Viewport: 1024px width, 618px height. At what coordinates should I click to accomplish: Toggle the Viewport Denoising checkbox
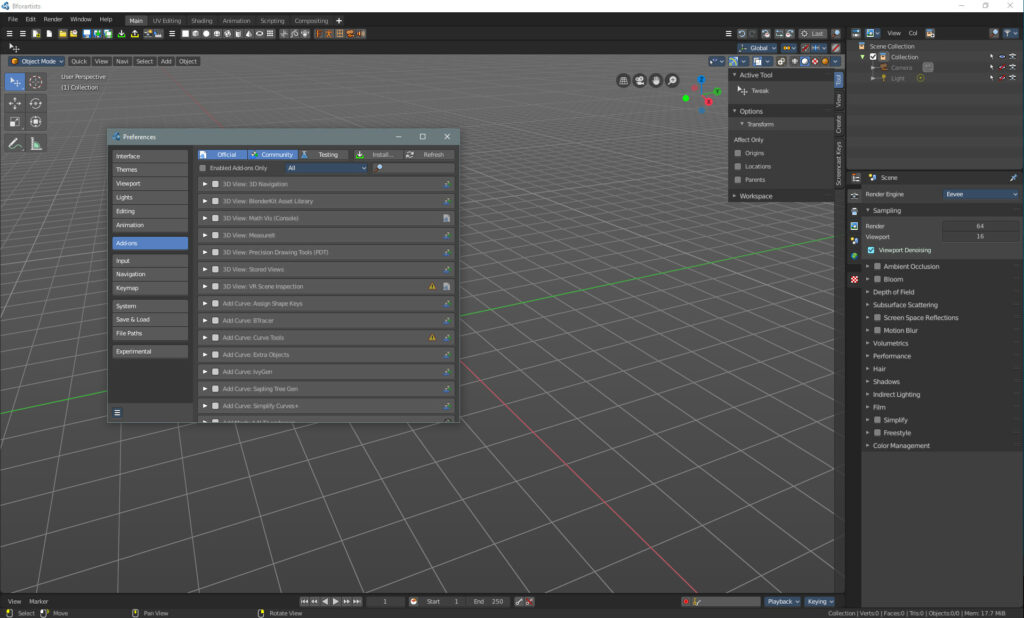click(x=871, y=250)
